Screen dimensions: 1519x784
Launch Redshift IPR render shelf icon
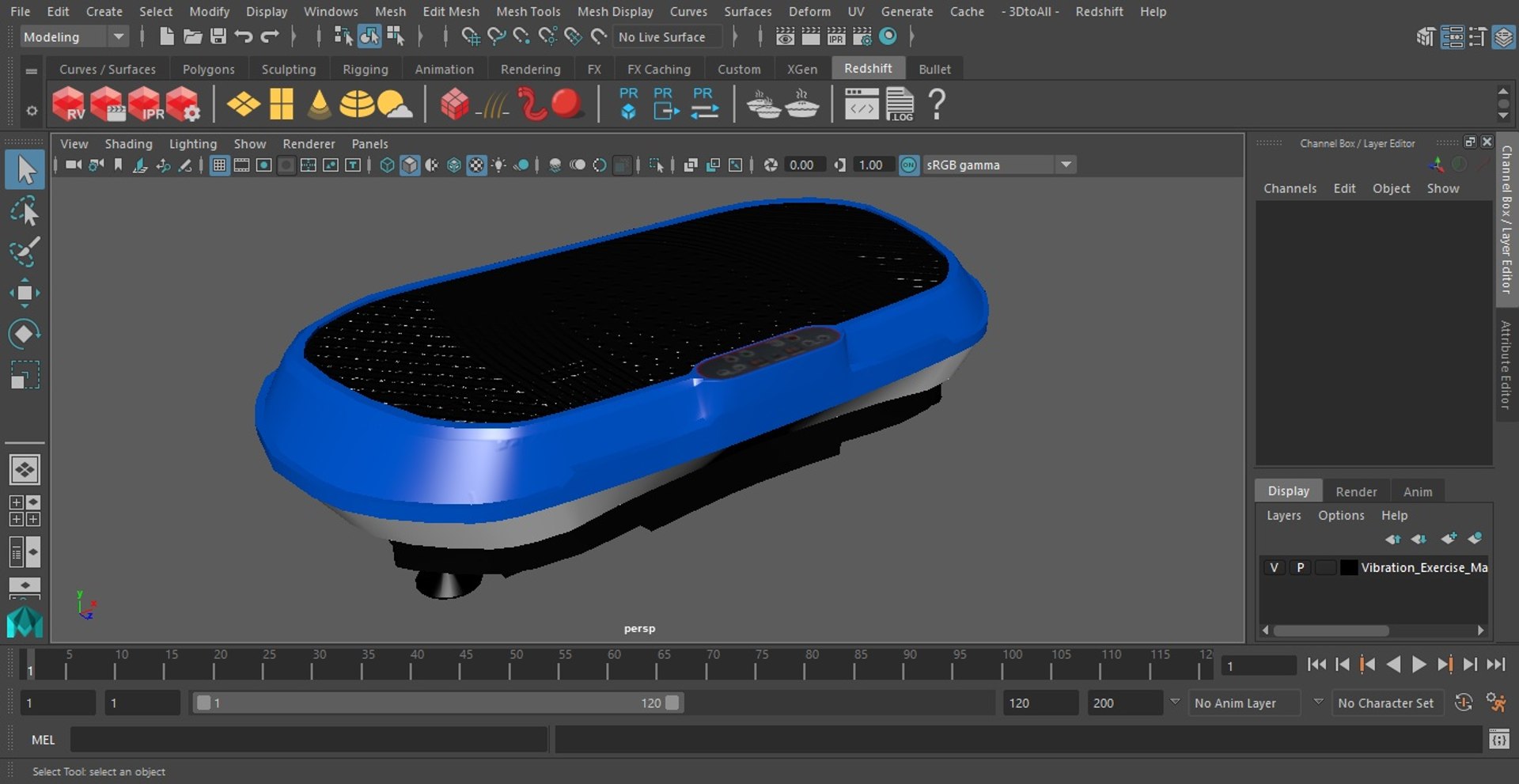click(x=145, y=104)
